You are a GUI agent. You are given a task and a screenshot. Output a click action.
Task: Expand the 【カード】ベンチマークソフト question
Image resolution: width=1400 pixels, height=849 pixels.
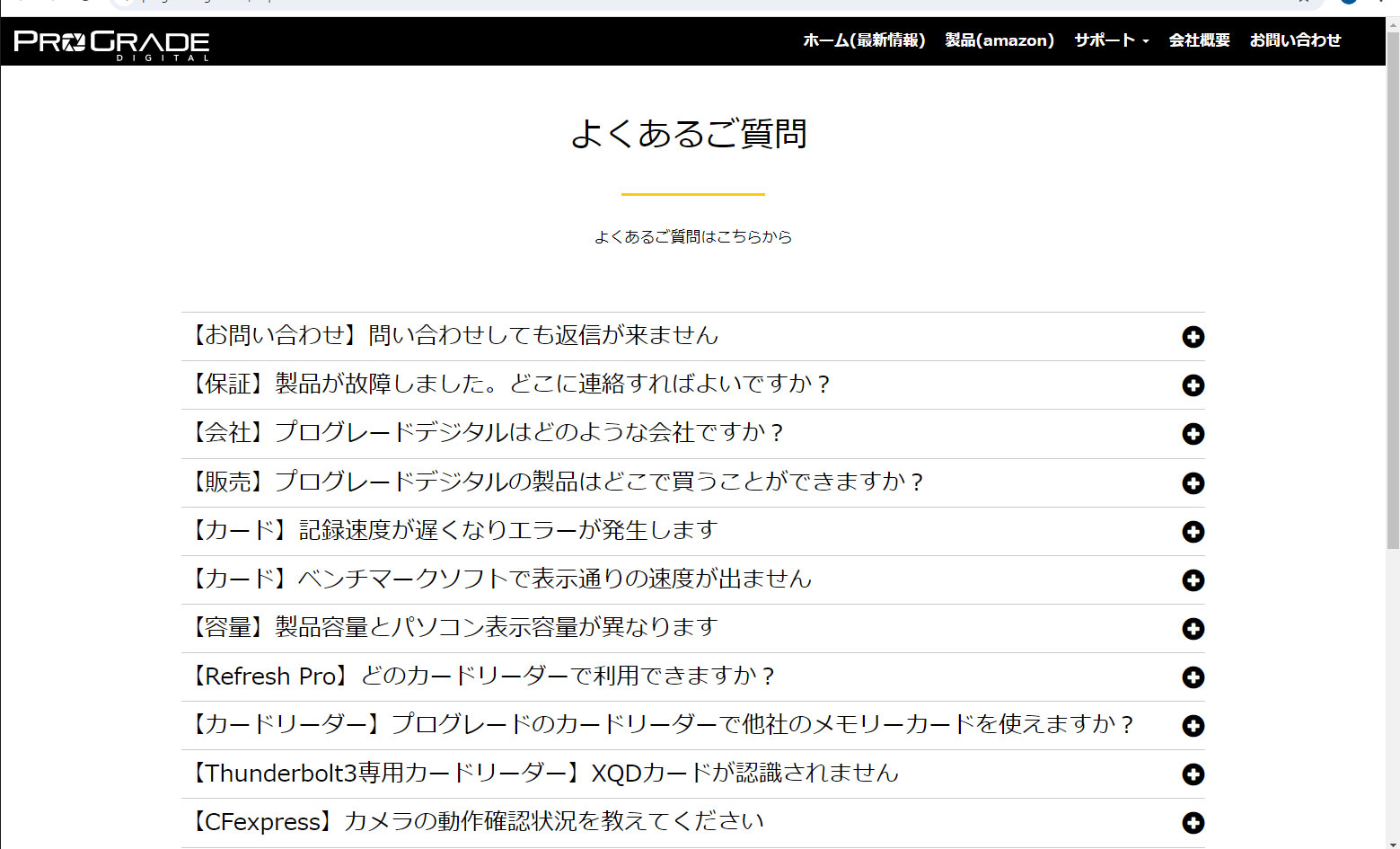[1193, 580]
